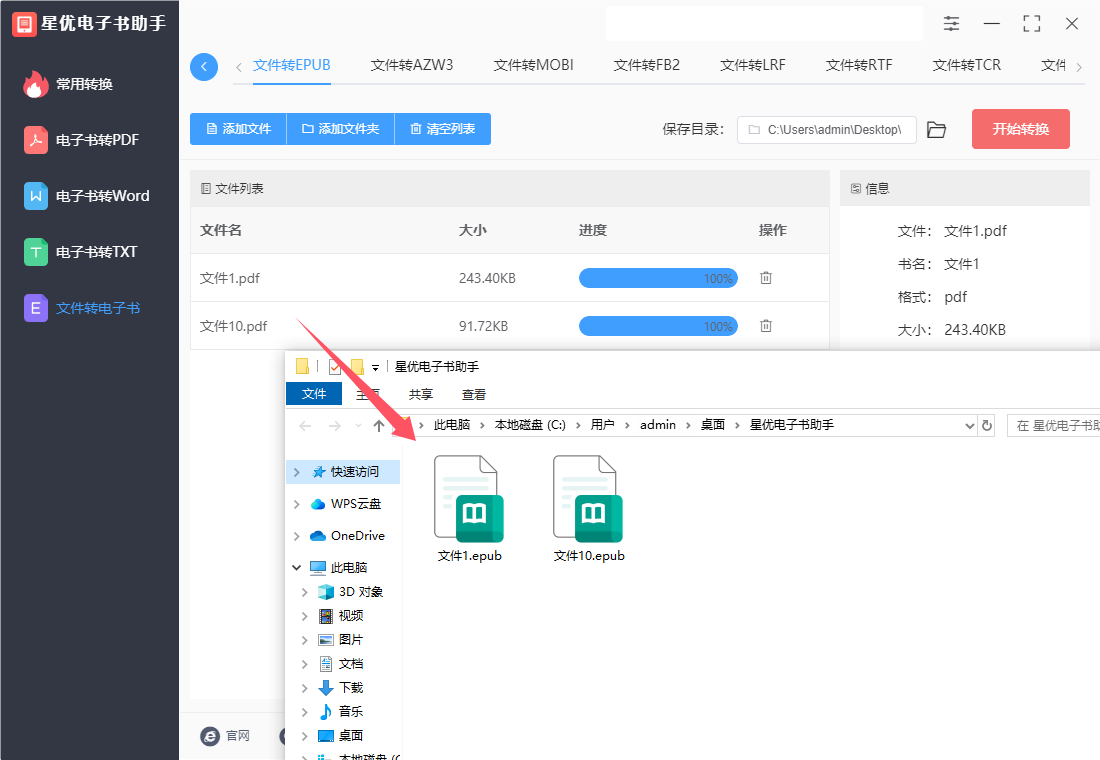The height and width of the screenshot is (760, 1100).
Task: Select 文件10.pdf name in the file list
Action: click(x=234, y=326)
